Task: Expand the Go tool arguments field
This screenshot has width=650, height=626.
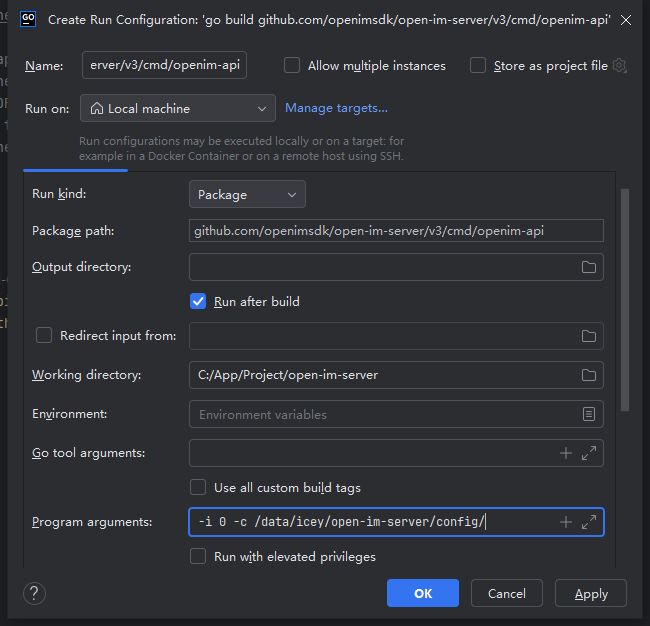Action: (x=588, y=453)
